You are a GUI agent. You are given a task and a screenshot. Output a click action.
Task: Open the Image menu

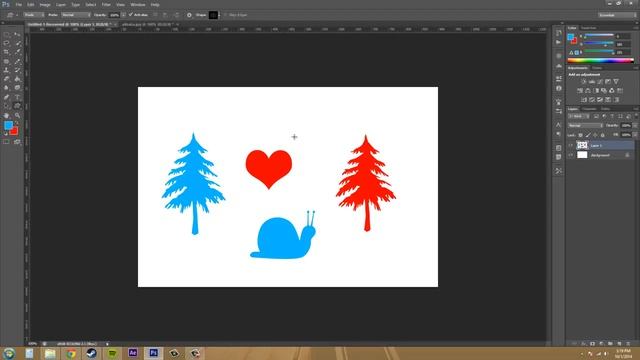45,4
